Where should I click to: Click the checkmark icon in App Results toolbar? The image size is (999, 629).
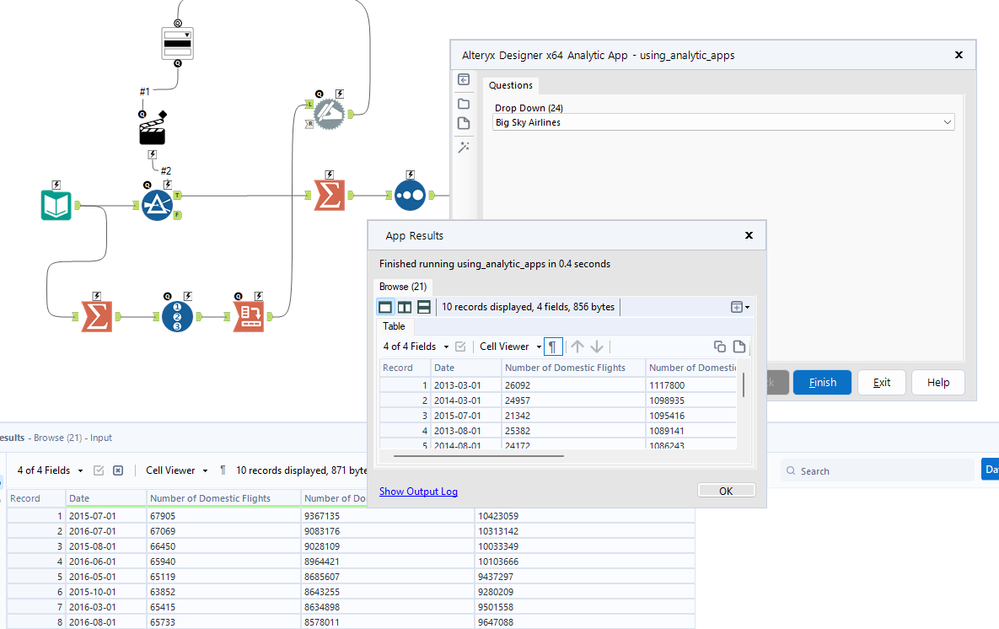tap(461, 347)
